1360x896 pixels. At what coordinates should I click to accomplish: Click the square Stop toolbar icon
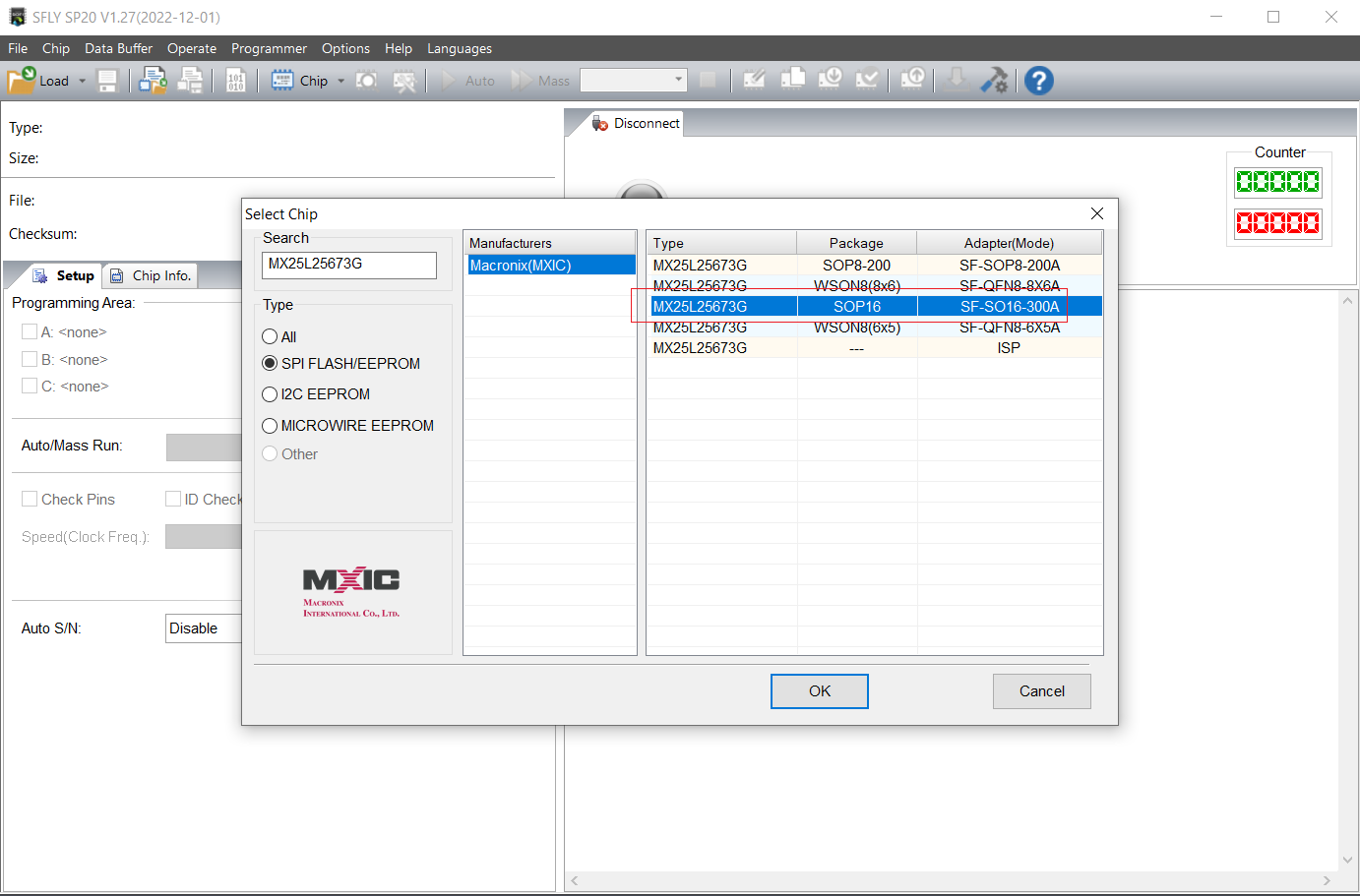[x=708, y=80]
